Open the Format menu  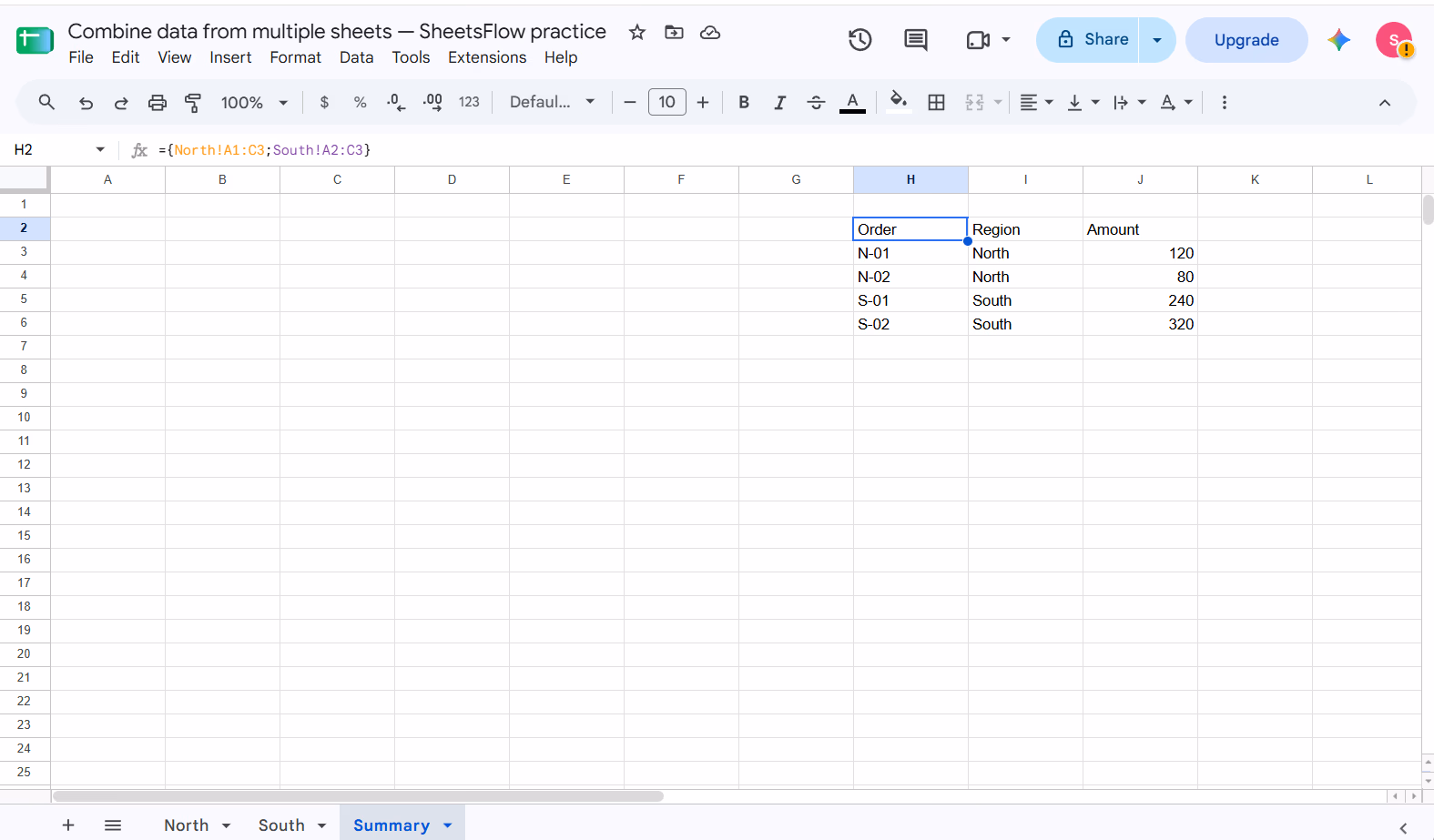[295, 57]
